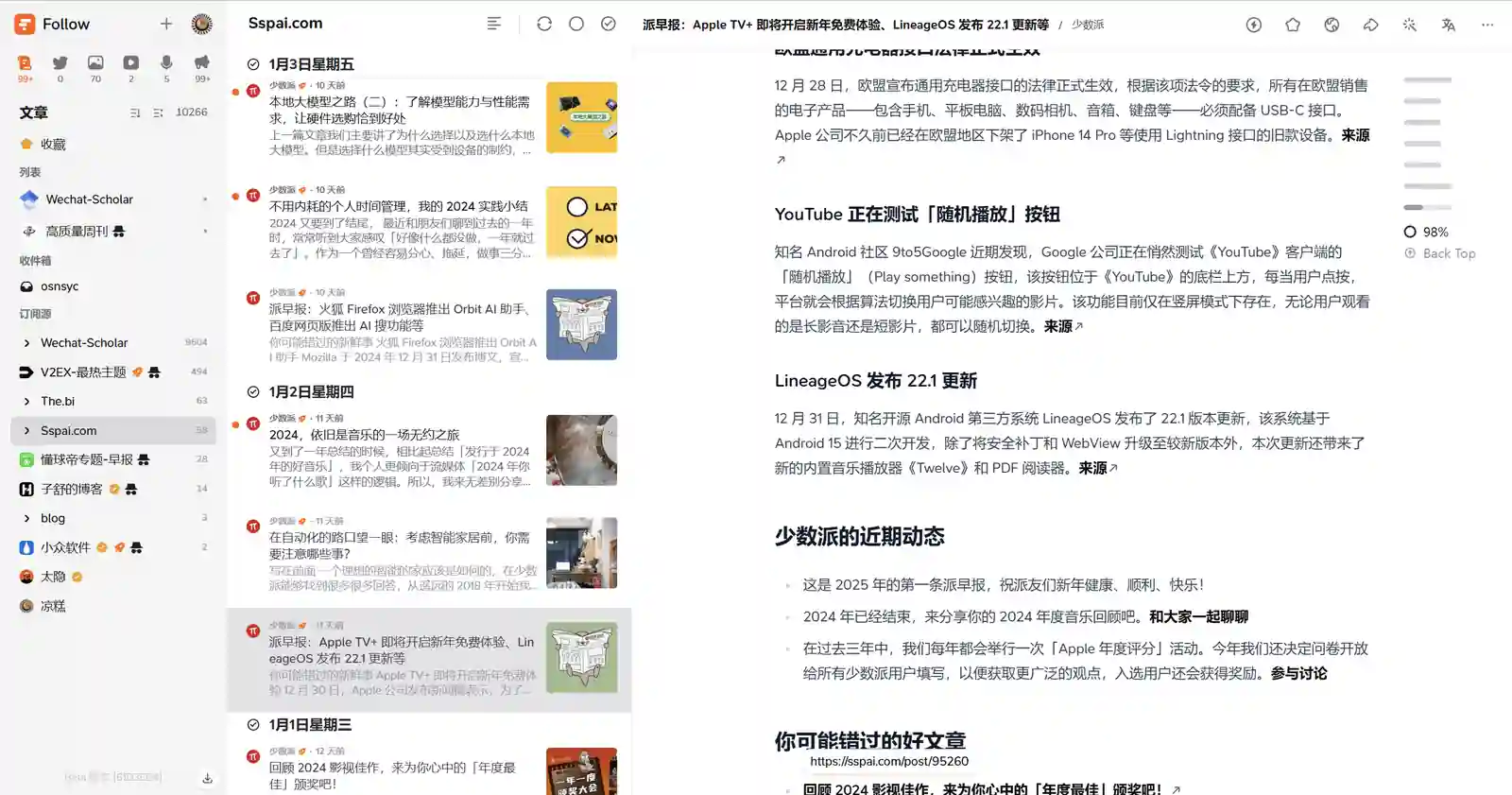This screenshot has height=795, width=1512.
Task: Translate the current article
Action: (1449, 25)
